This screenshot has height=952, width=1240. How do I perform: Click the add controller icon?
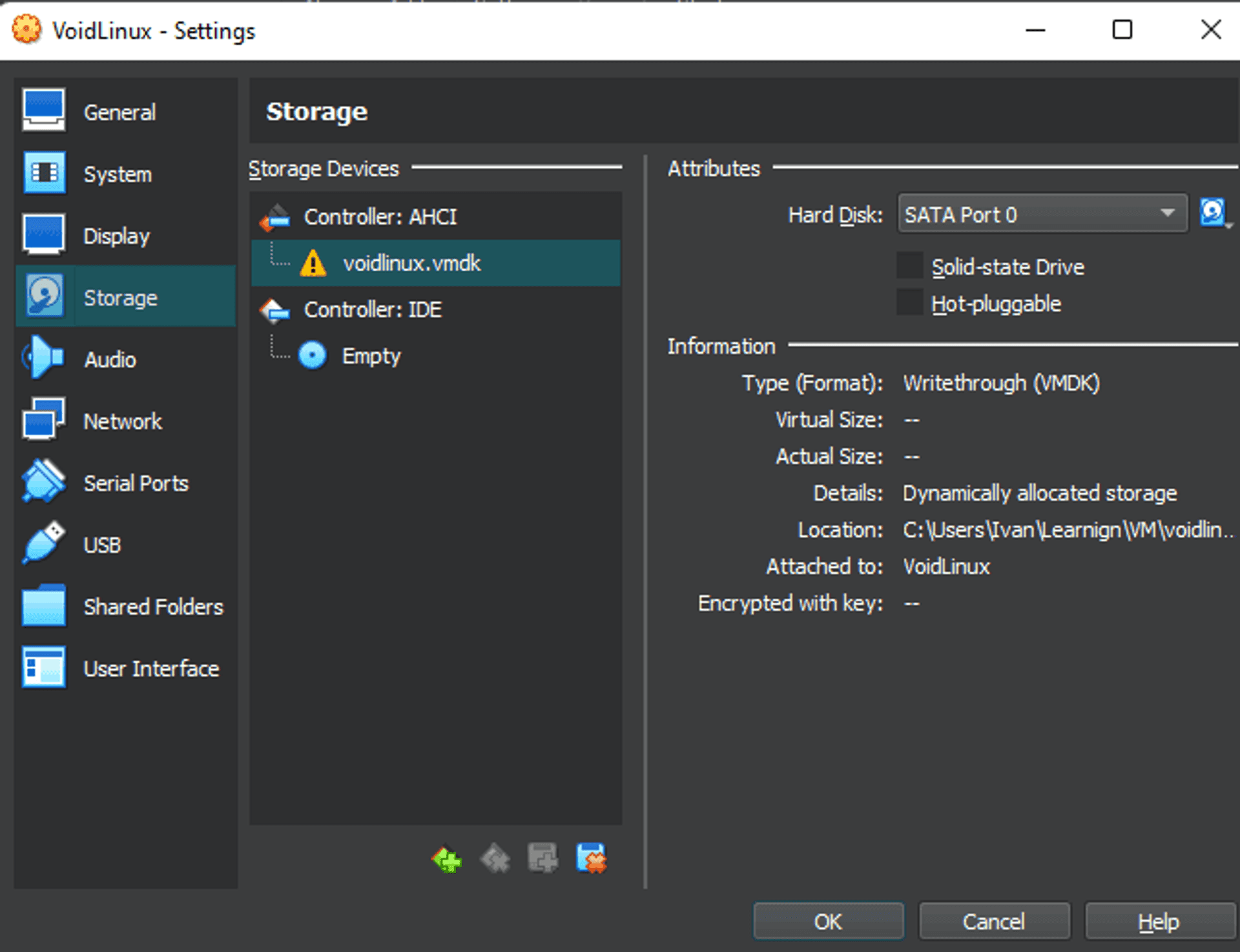tap(446, 859)
